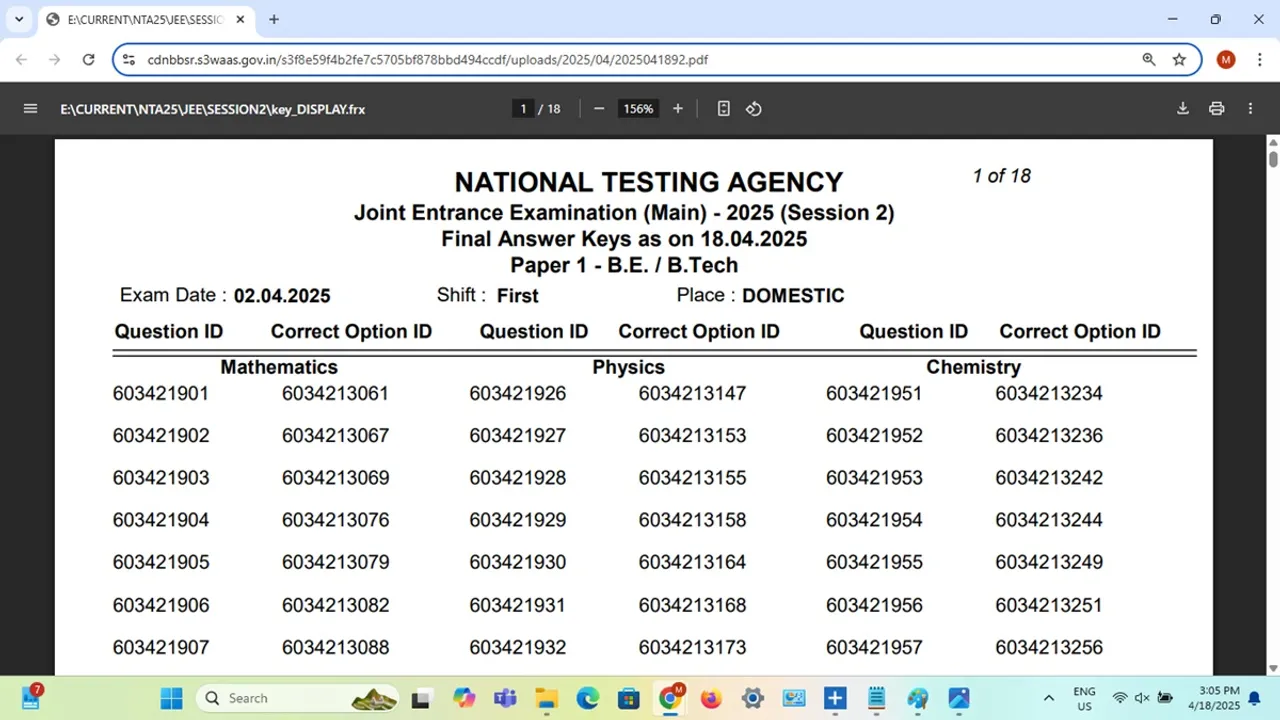Reload the current page
This screenshot has height=720, width=1280.
coord(88,60)
